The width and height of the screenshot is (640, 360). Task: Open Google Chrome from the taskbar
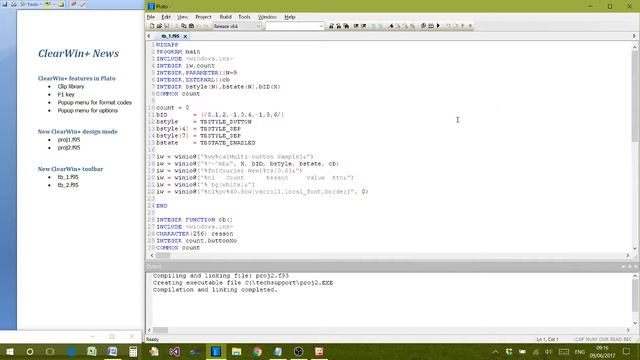tap(257, 351)
